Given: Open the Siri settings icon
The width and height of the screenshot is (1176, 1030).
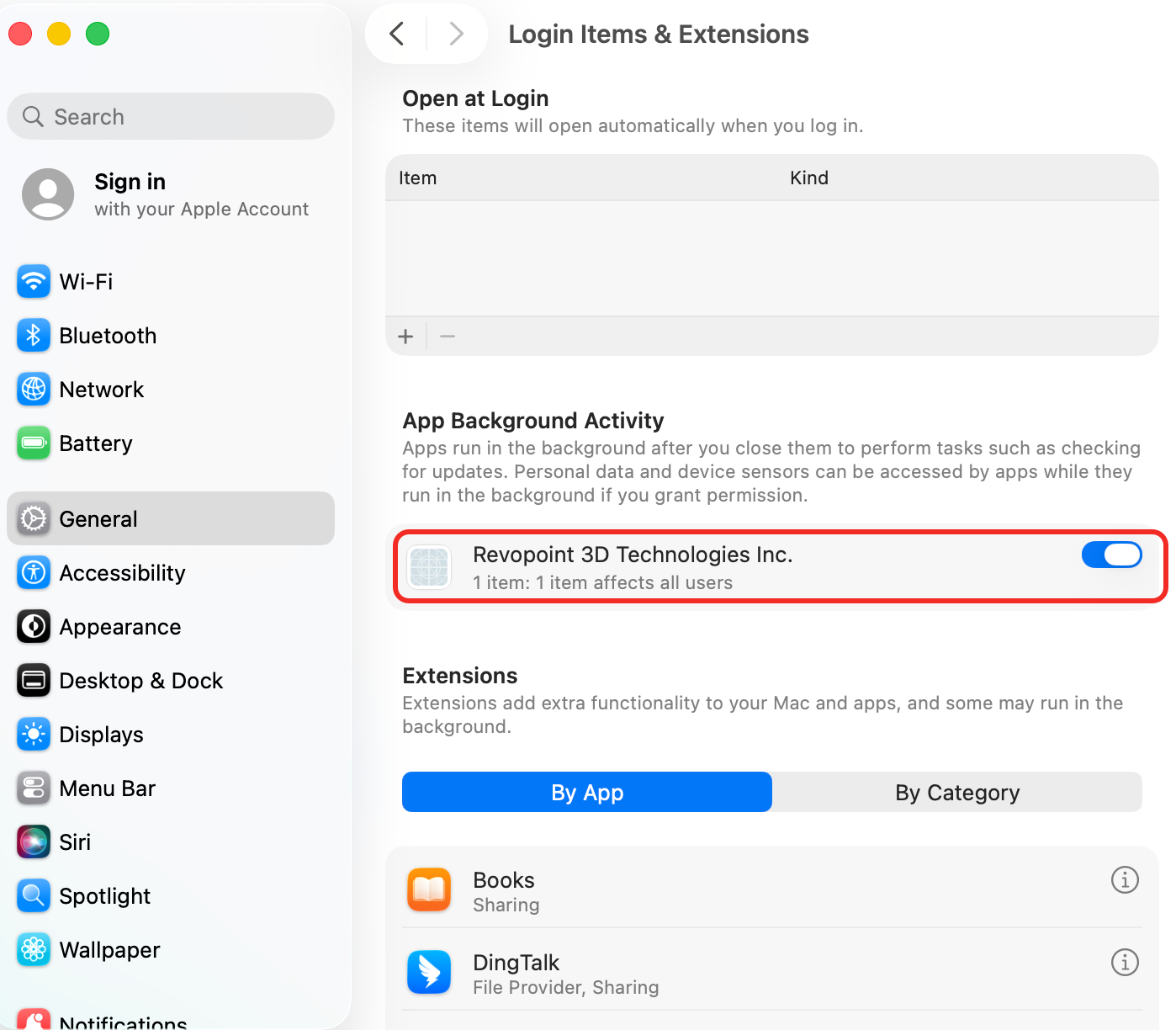Looking at the screenshot, I should [x=34, y=842].
